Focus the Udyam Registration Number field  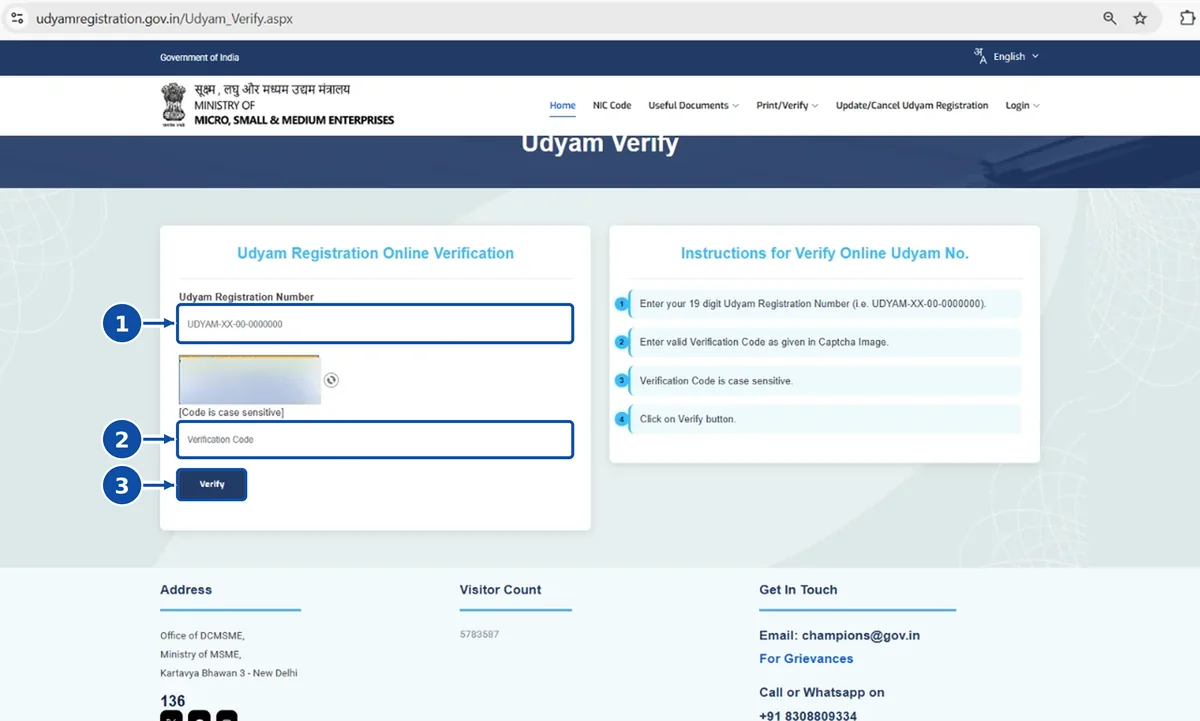coord(376,324)
